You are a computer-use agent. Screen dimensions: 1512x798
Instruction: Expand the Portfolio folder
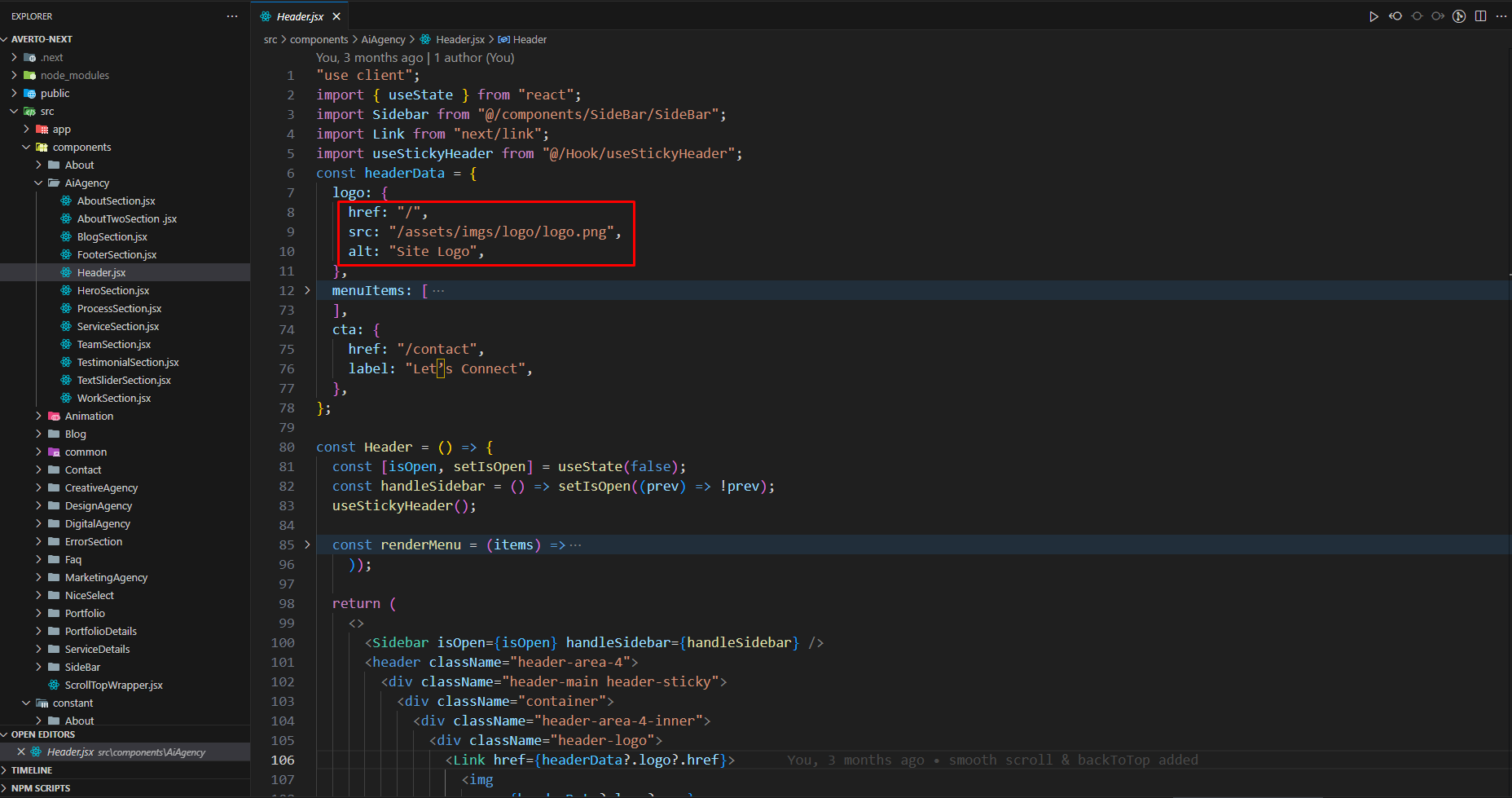tap(38, 613)
